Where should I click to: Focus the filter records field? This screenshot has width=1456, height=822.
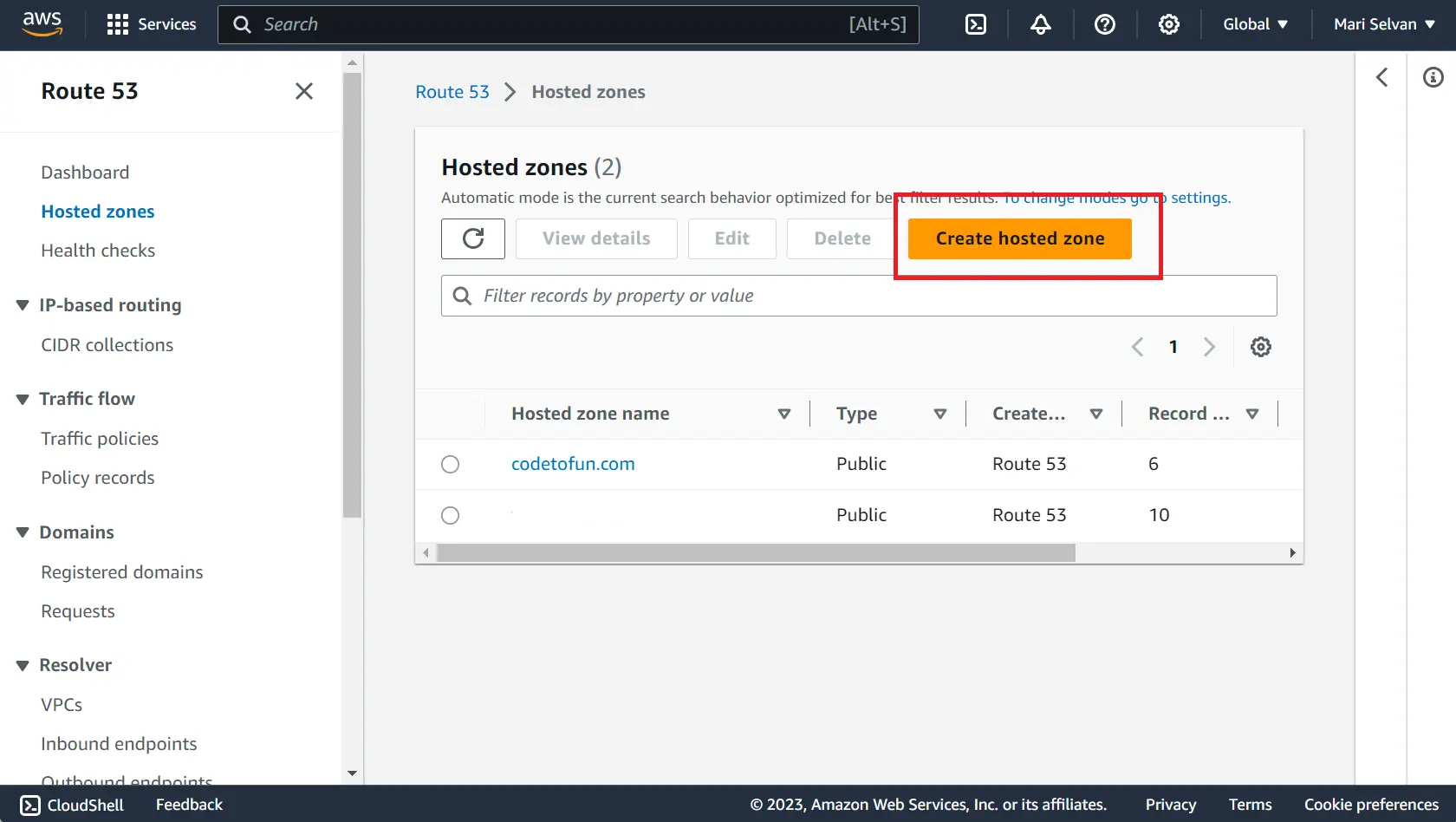tap(859, 296)
